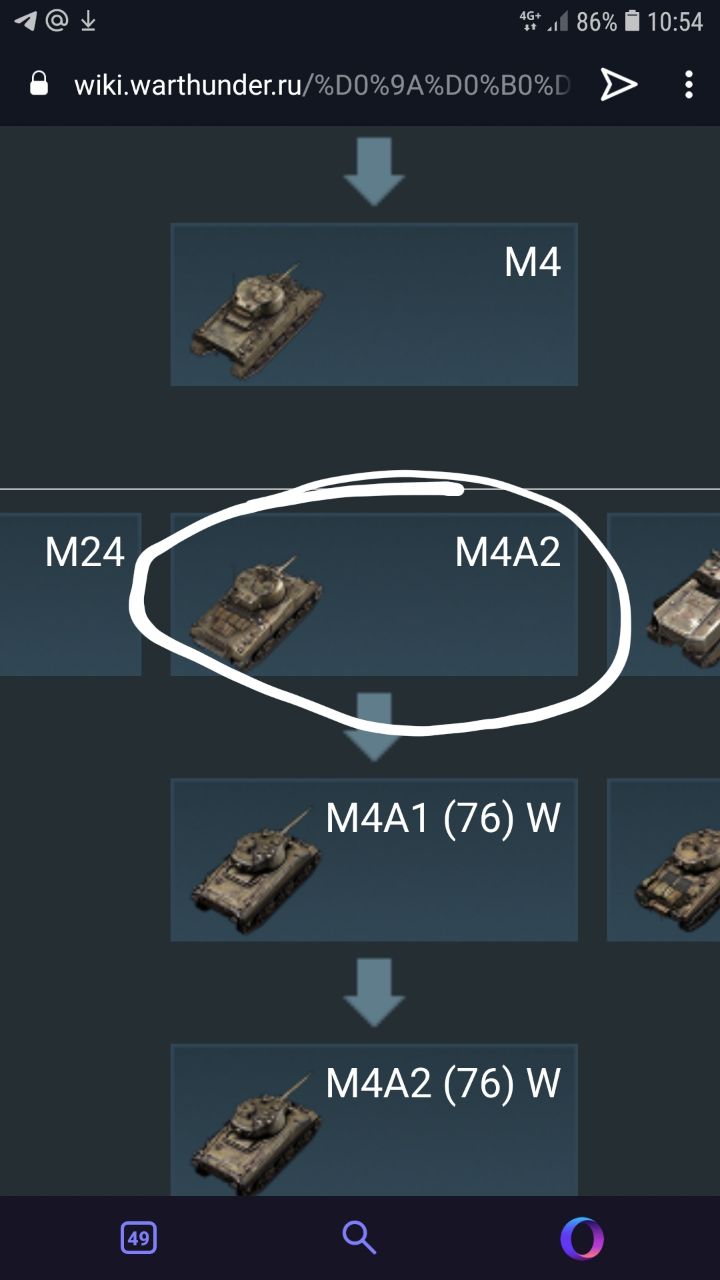
Task: Tap the battery percentage indicator
Action: (x=596, y=21)
